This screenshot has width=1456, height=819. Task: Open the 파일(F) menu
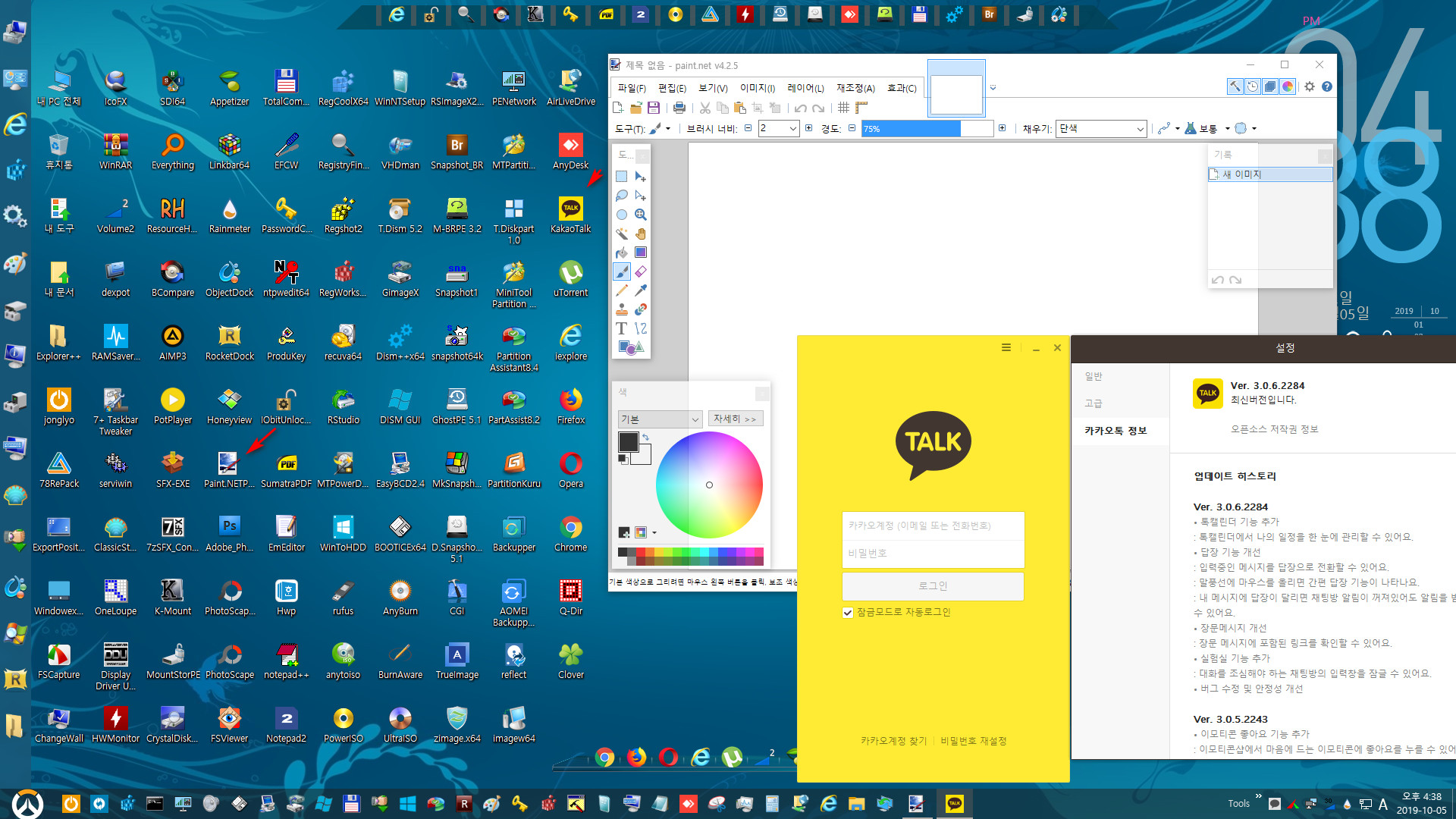pyautogui.click(x=632, y=88)
